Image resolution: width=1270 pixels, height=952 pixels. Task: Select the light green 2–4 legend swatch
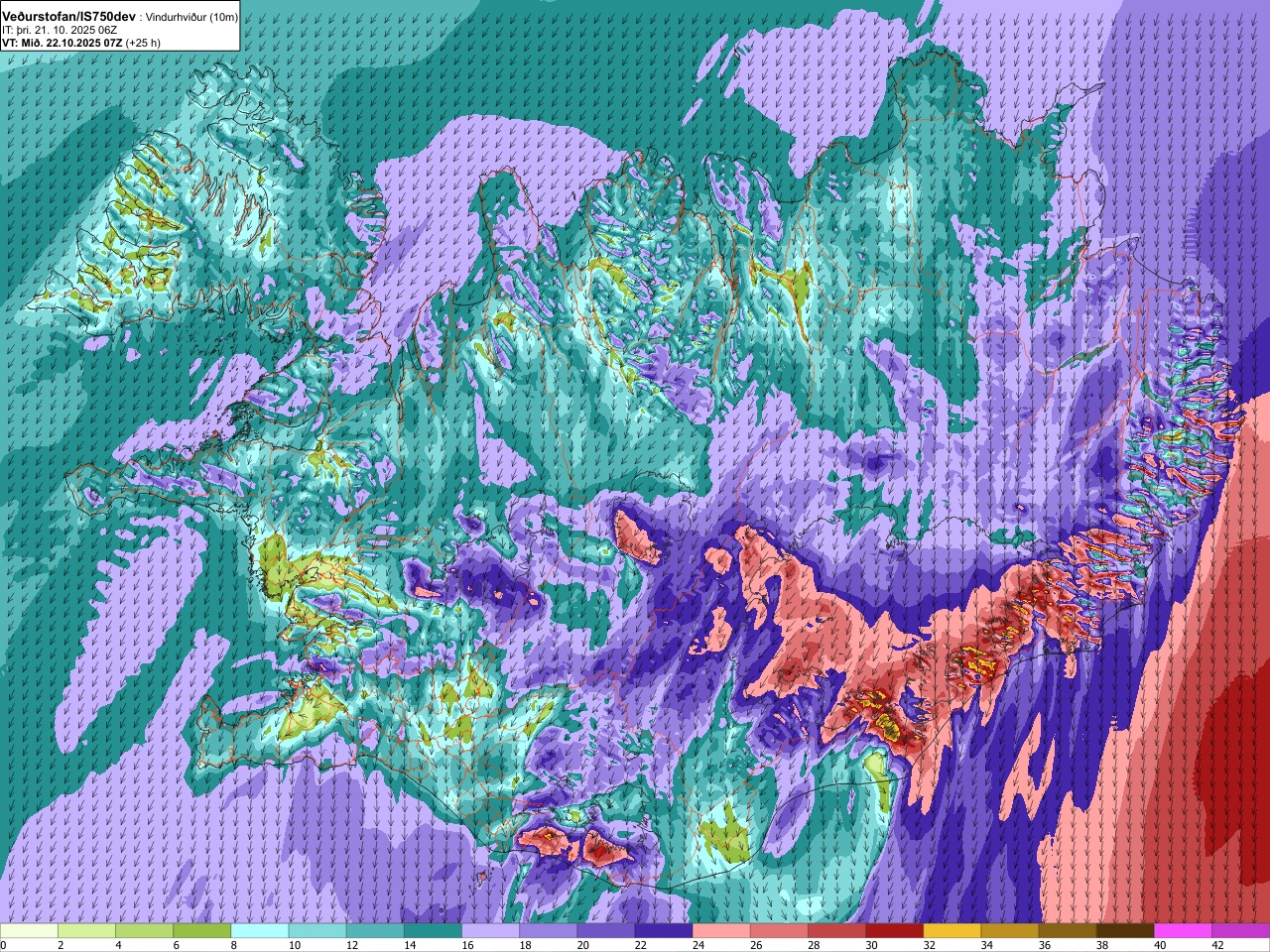coord(86,931)
